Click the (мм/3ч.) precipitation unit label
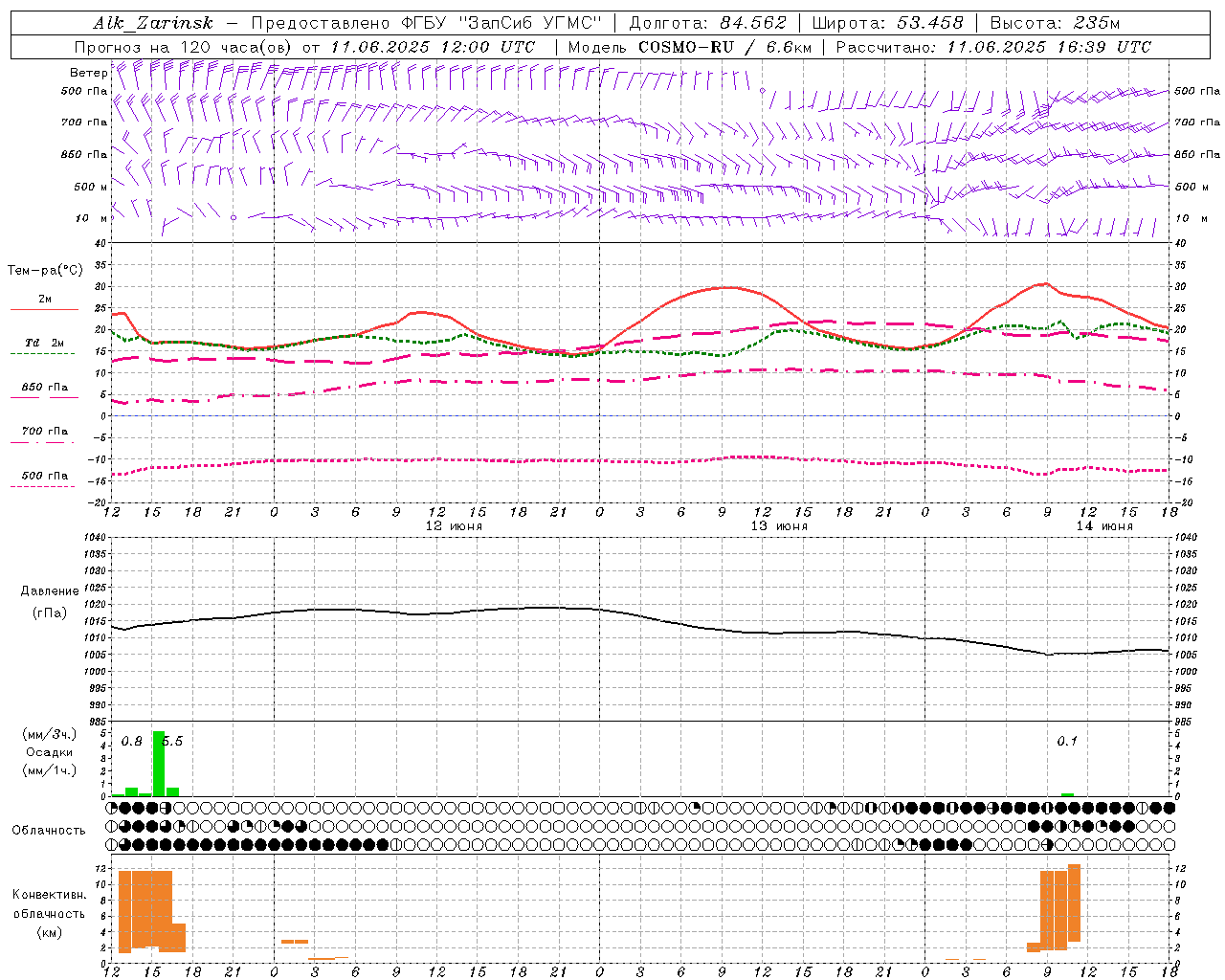 click(x=49, y=735)
